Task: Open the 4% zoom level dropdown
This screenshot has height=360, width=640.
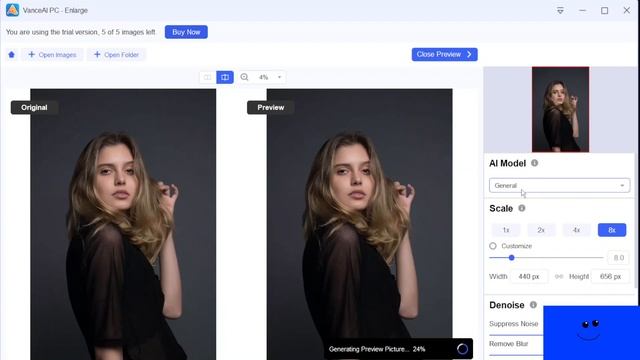Action: coord(270,77)
